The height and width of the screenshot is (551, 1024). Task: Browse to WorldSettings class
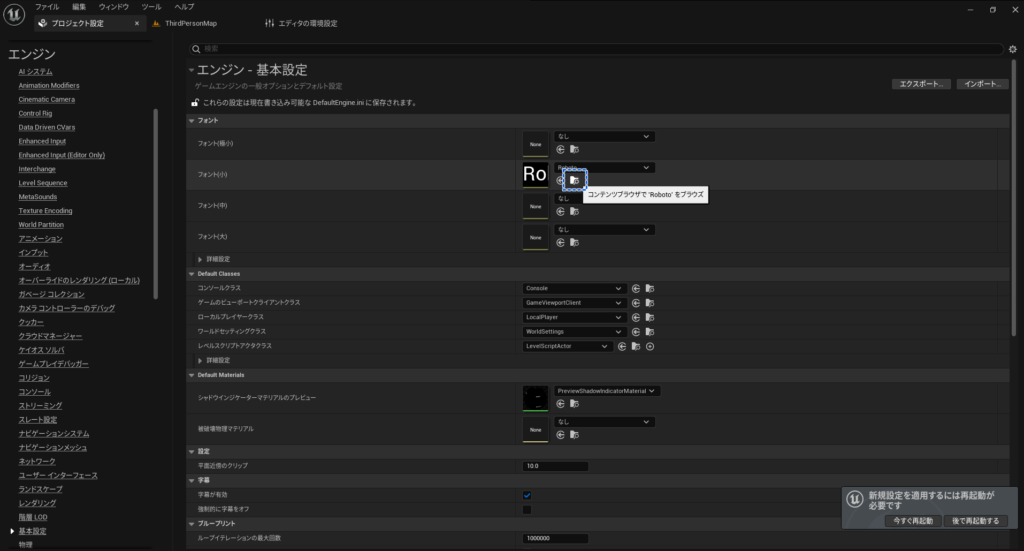(x=650, y=332)
